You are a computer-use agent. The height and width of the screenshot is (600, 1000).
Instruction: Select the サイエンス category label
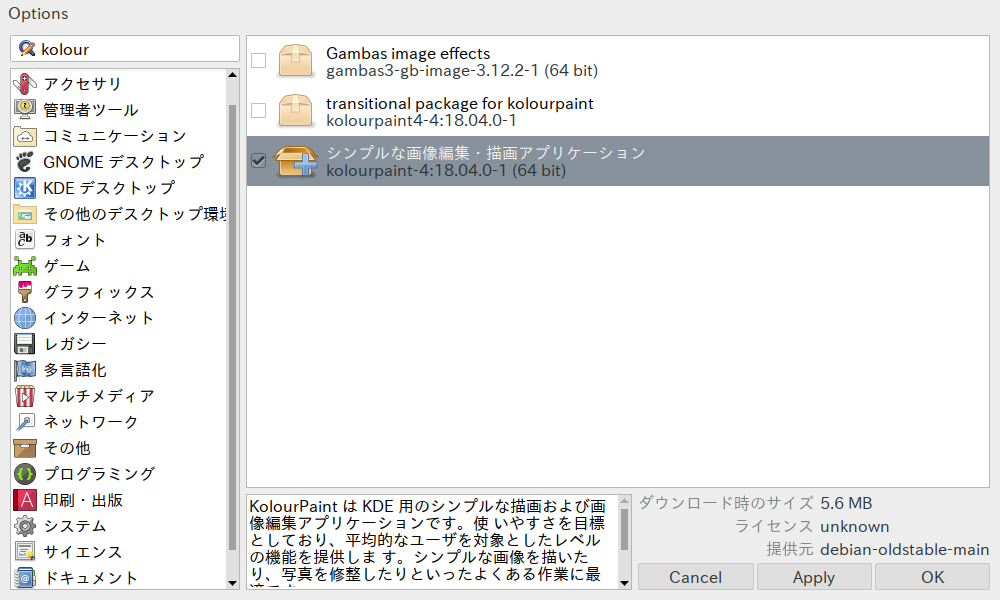click(x=82, y=552)
